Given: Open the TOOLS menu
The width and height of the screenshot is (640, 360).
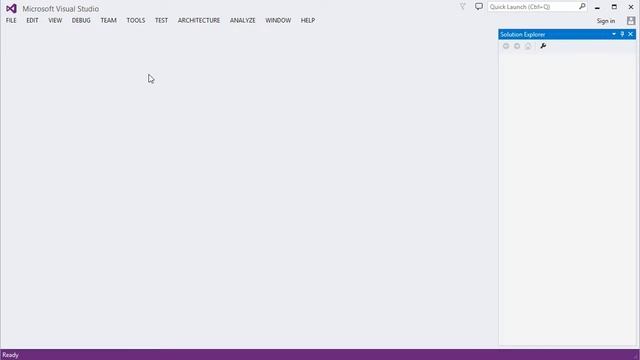Looking at the screenshot, I should 136,20.
